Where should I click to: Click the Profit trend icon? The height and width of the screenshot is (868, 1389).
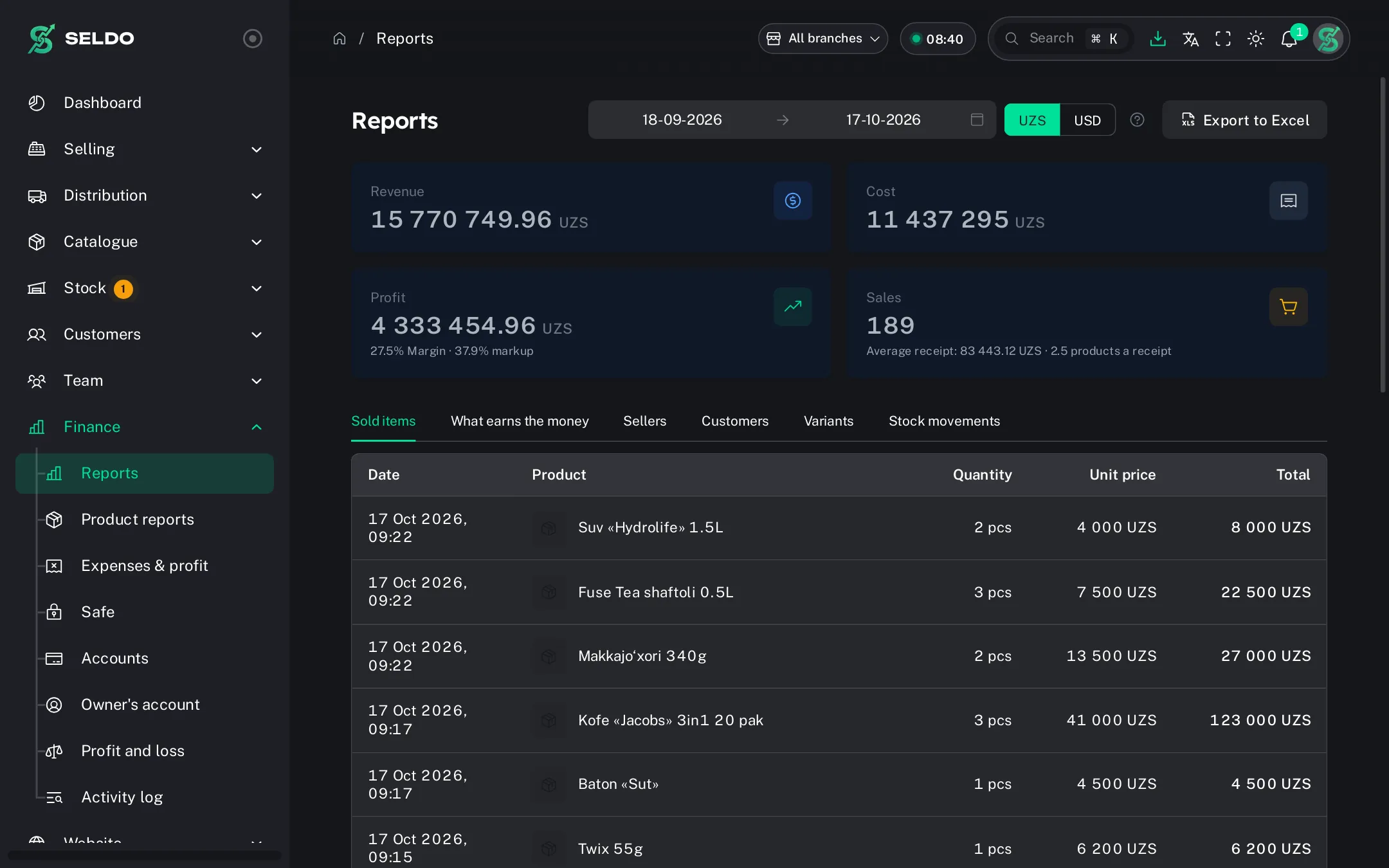(x=793, y=306)
